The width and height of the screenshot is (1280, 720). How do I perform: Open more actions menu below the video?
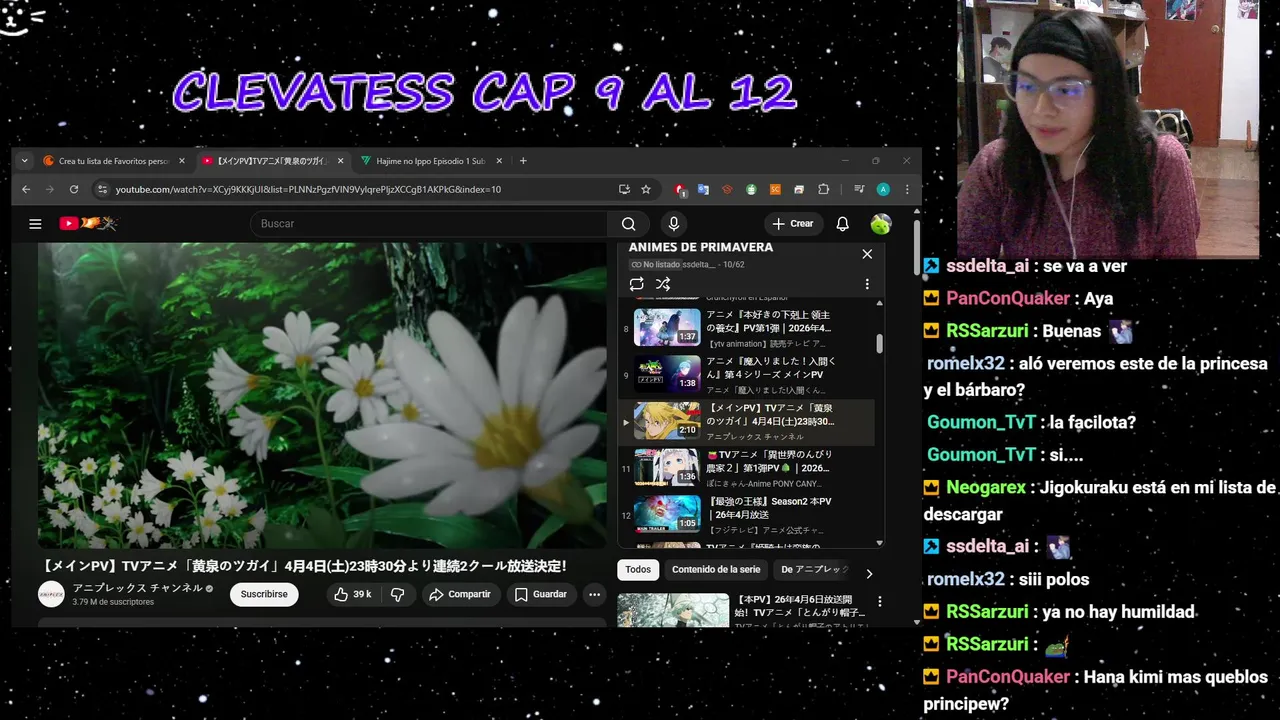(x=594, y=594)
